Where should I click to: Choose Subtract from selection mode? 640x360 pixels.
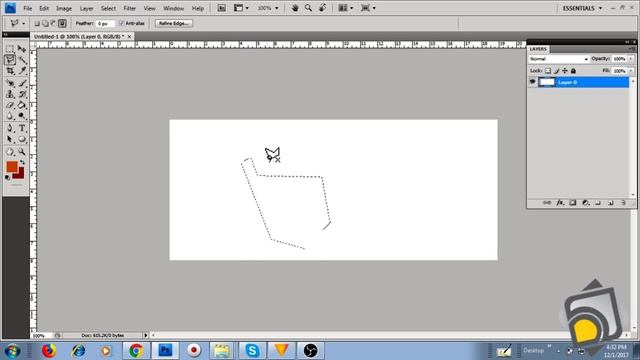(53, 24)
